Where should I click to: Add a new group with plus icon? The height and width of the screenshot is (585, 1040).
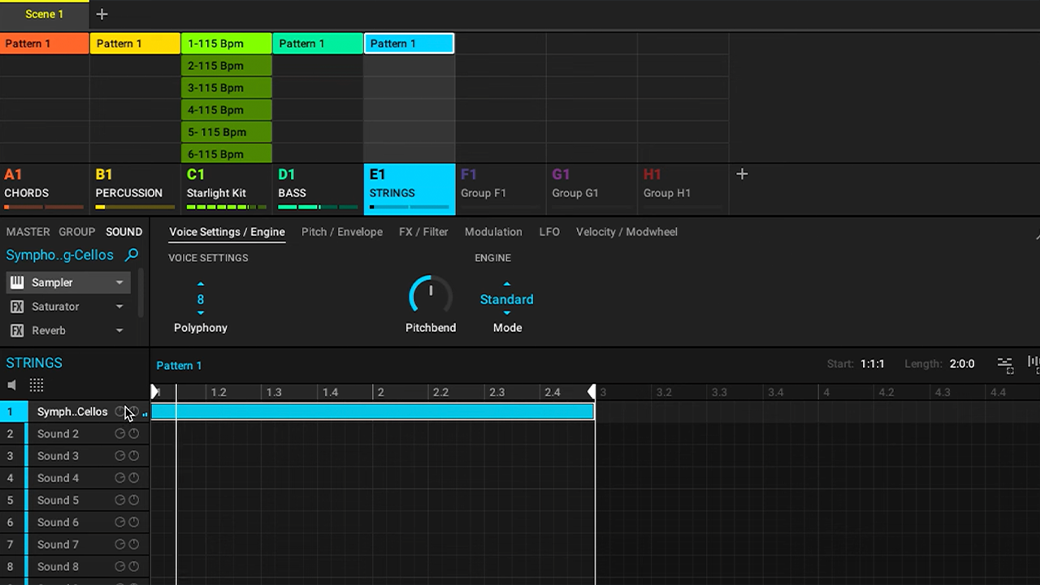[x=742, y=174]
